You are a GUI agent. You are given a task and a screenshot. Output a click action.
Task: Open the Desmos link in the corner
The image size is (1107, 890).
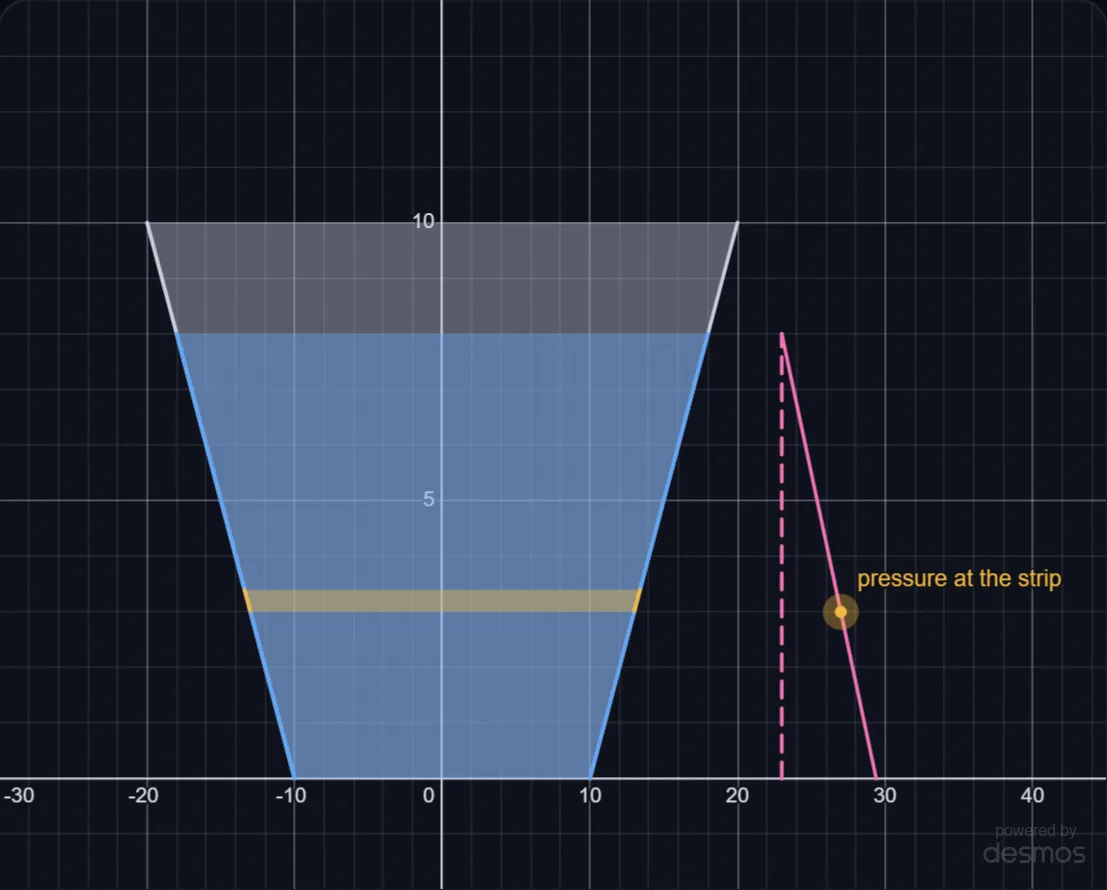[1034, 845]
